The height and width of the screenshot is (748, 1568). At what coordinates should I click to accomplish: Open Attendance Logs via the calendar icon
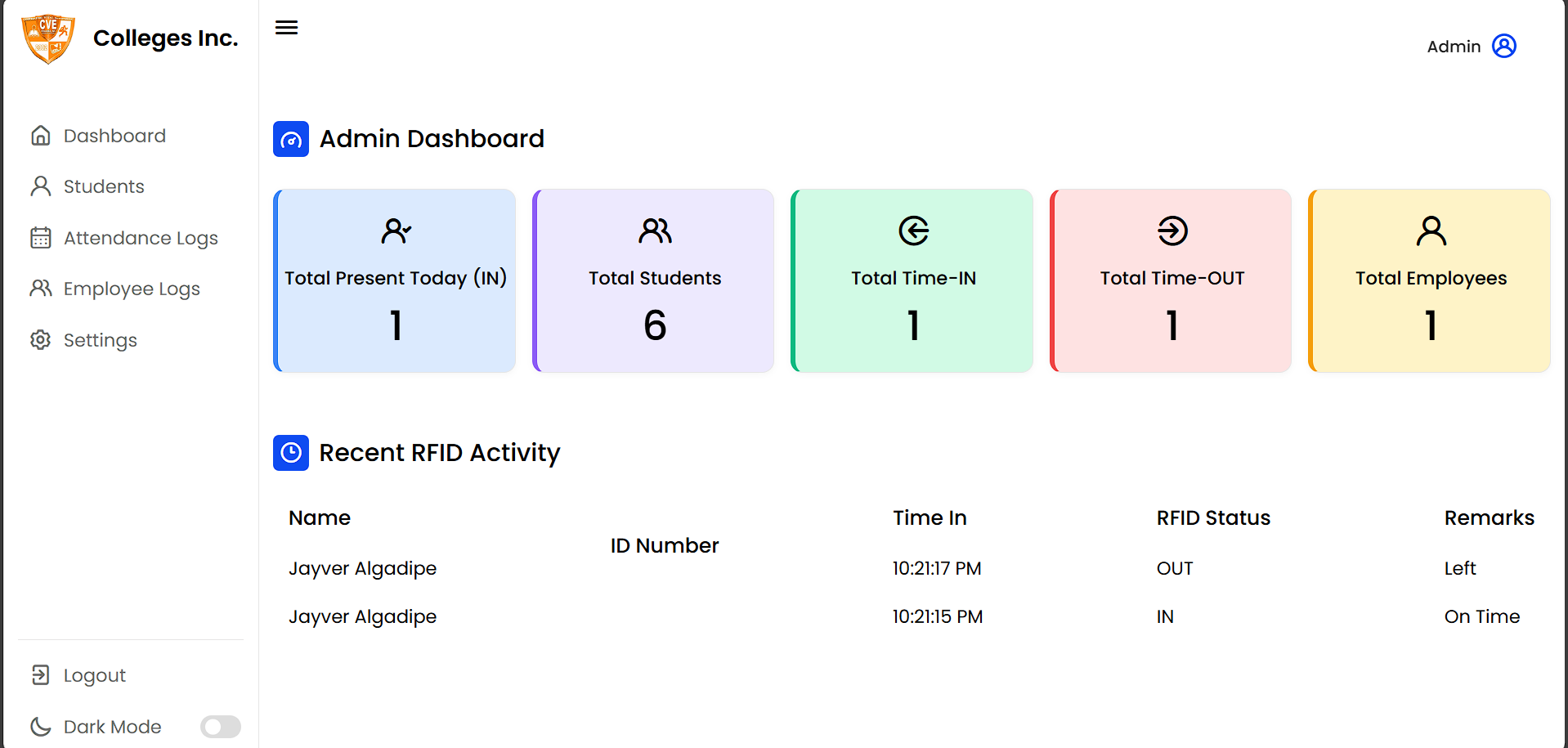point(40,237)
